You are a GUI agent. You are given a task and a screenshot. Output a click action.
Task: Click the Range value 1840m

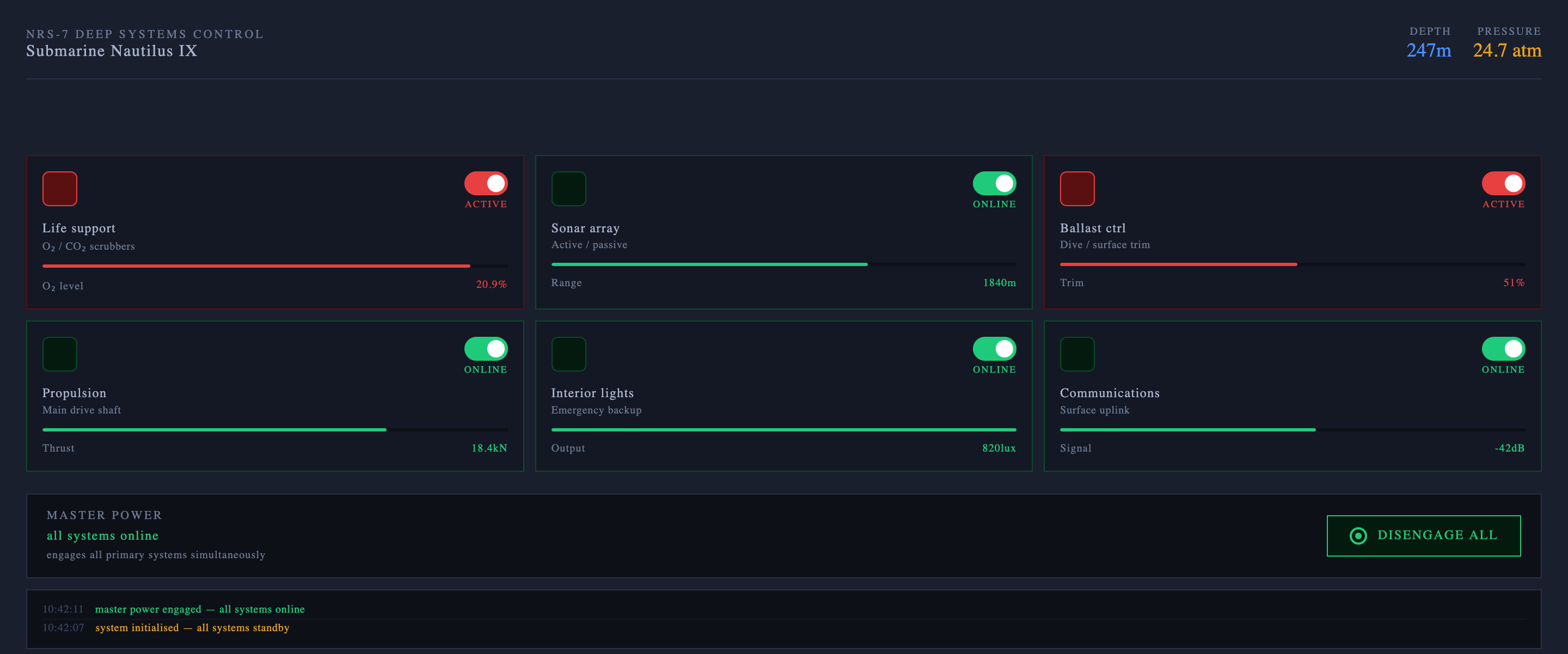tap(1000, 282)
